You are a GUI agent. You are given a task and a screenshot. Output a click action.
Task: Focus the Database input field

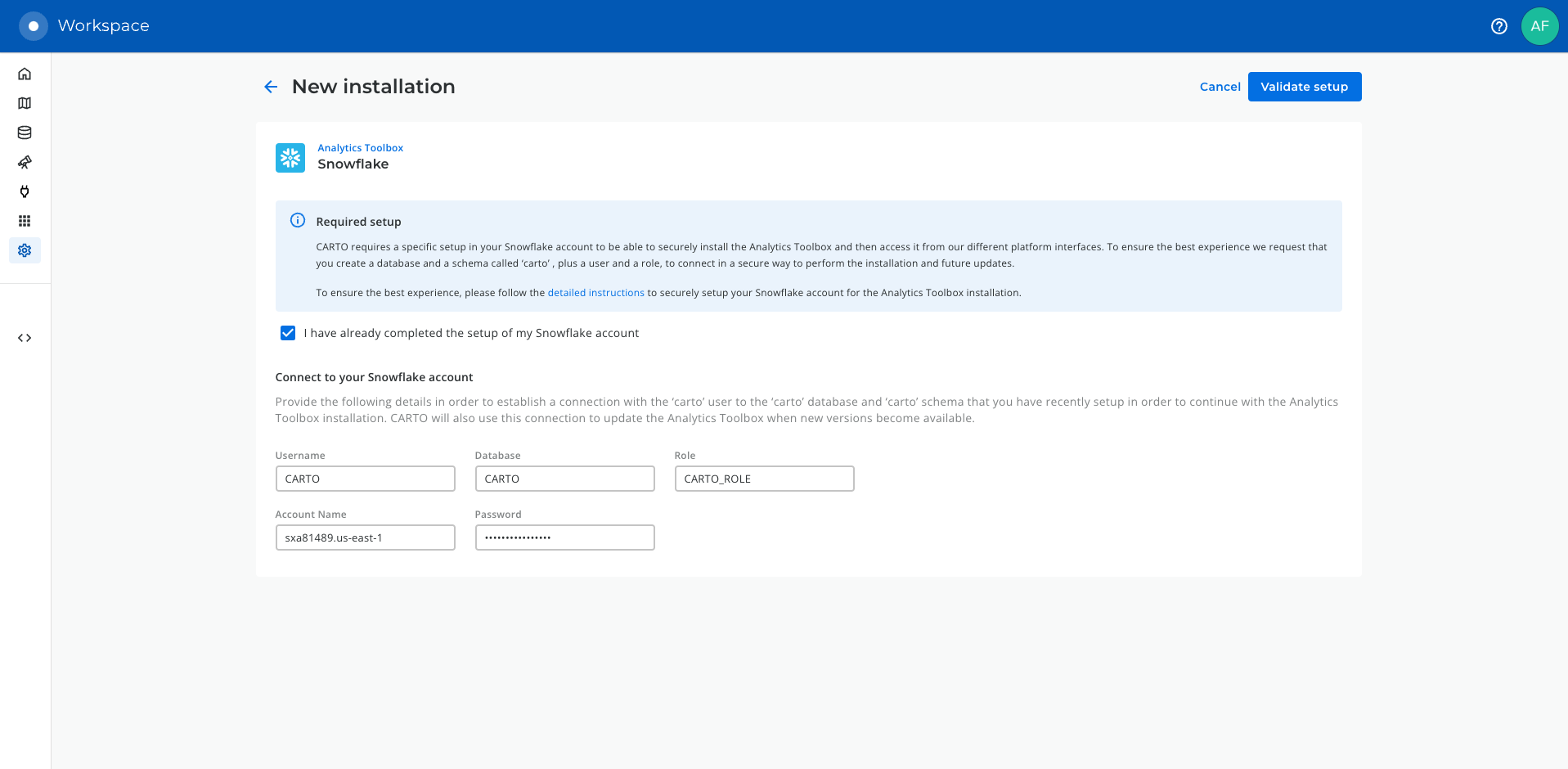point(564,479)
